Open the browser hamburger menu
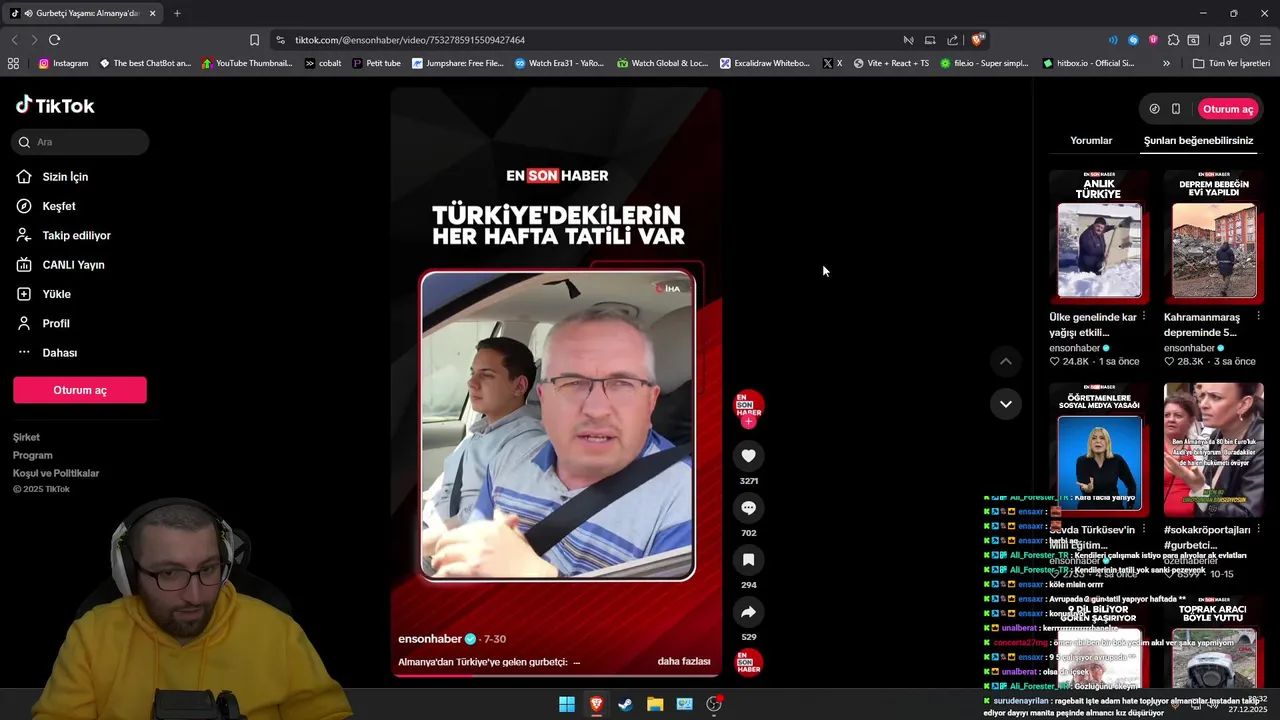The width and height of the screenshot is (1280, 720). [x=1265, y=40]
